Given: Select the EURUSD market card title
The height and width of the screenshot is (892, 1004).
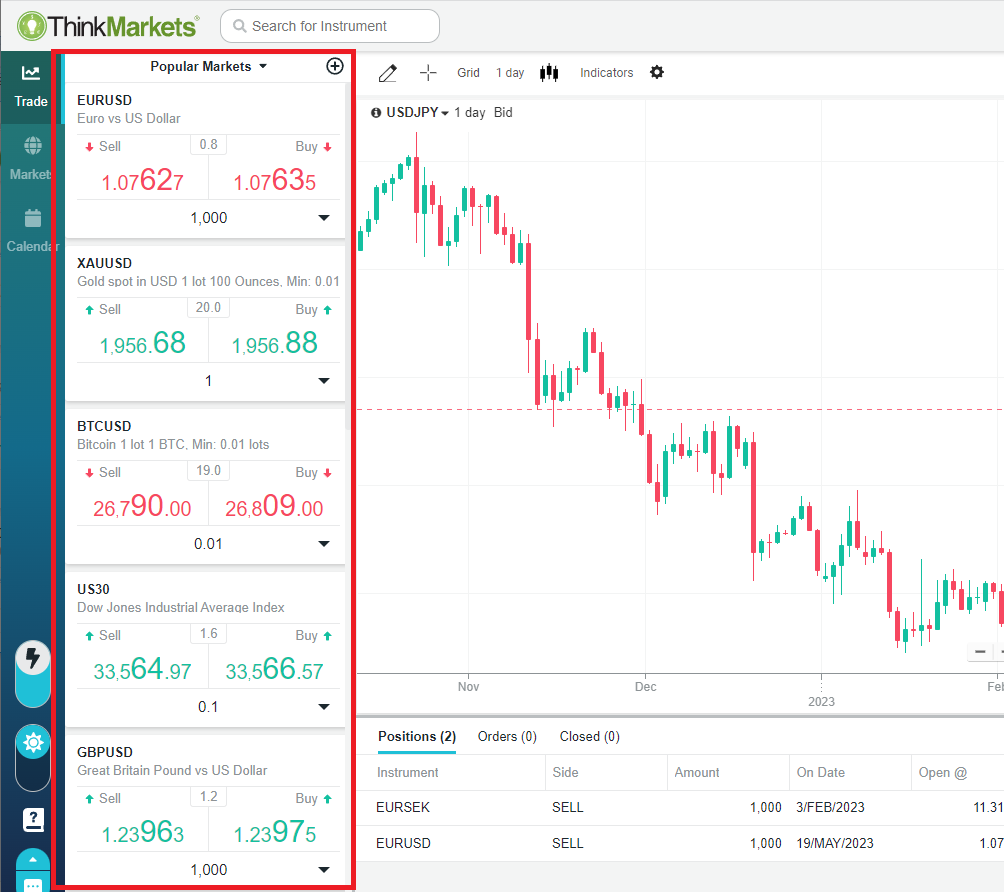Looking at the screenshot, I should (104, 101).
